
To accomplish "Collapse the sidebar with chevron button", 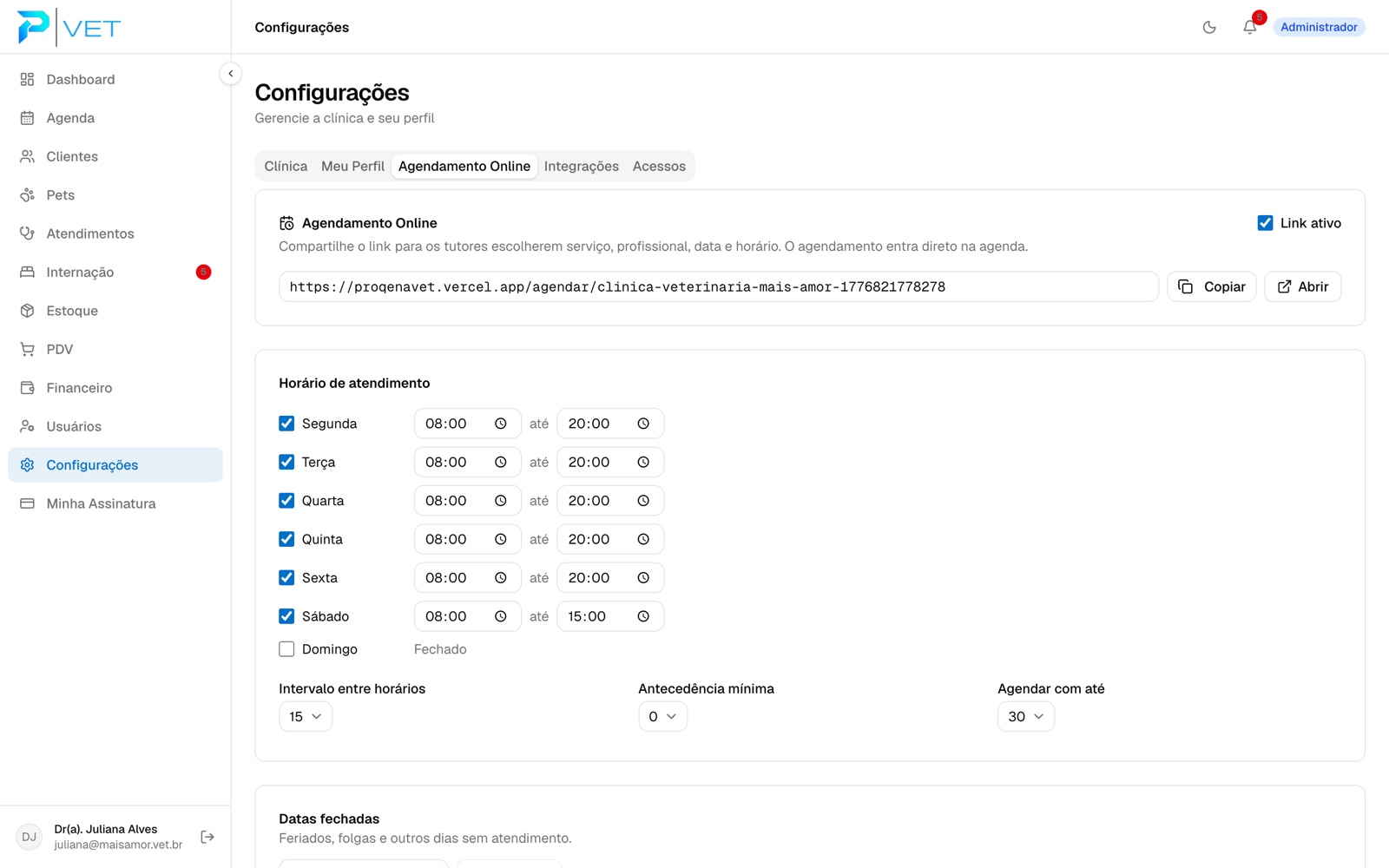I will (x=230, y=74).
